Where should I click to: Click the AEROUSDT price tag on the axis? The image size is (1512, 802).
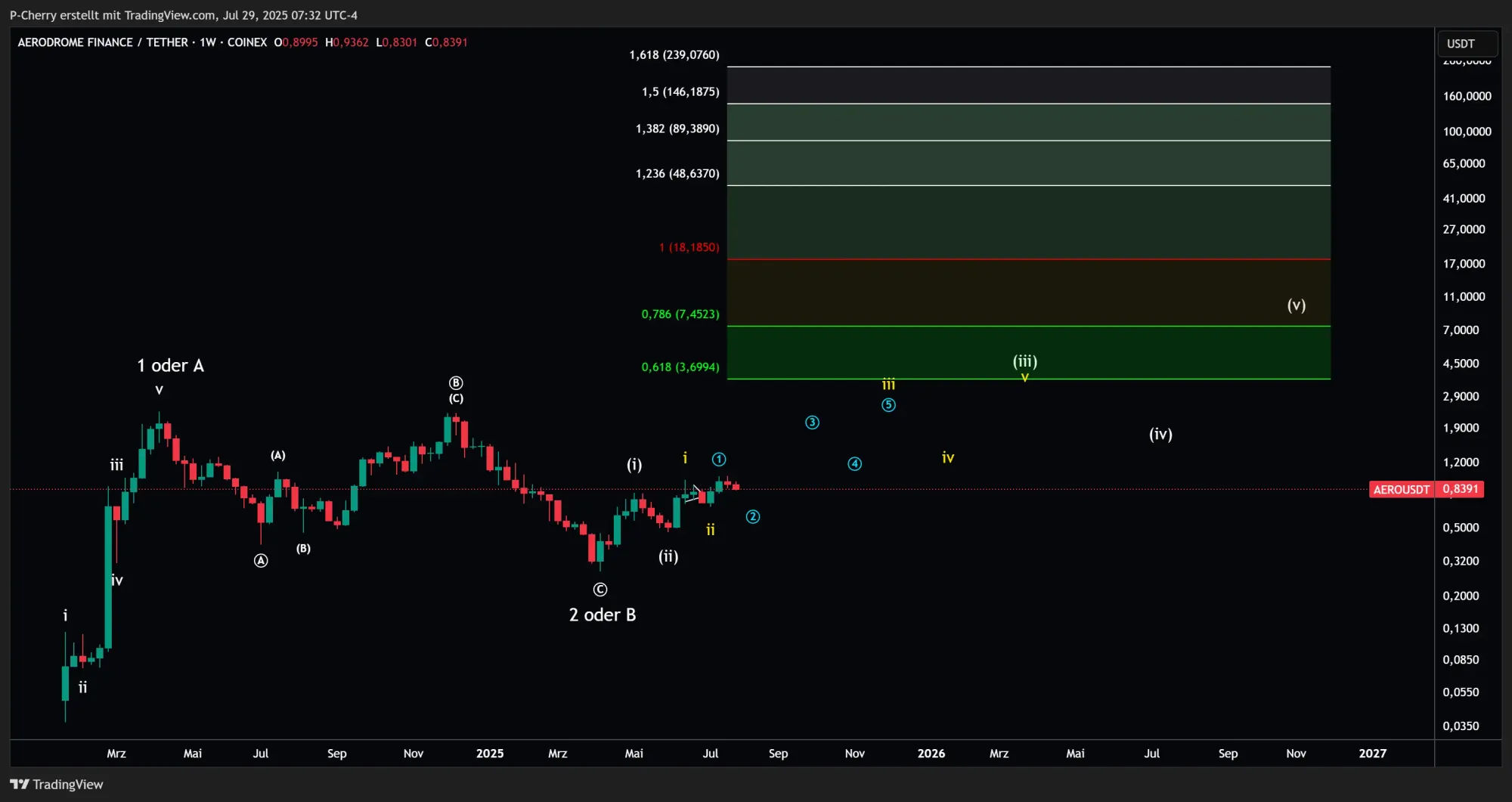point(1401,489)
